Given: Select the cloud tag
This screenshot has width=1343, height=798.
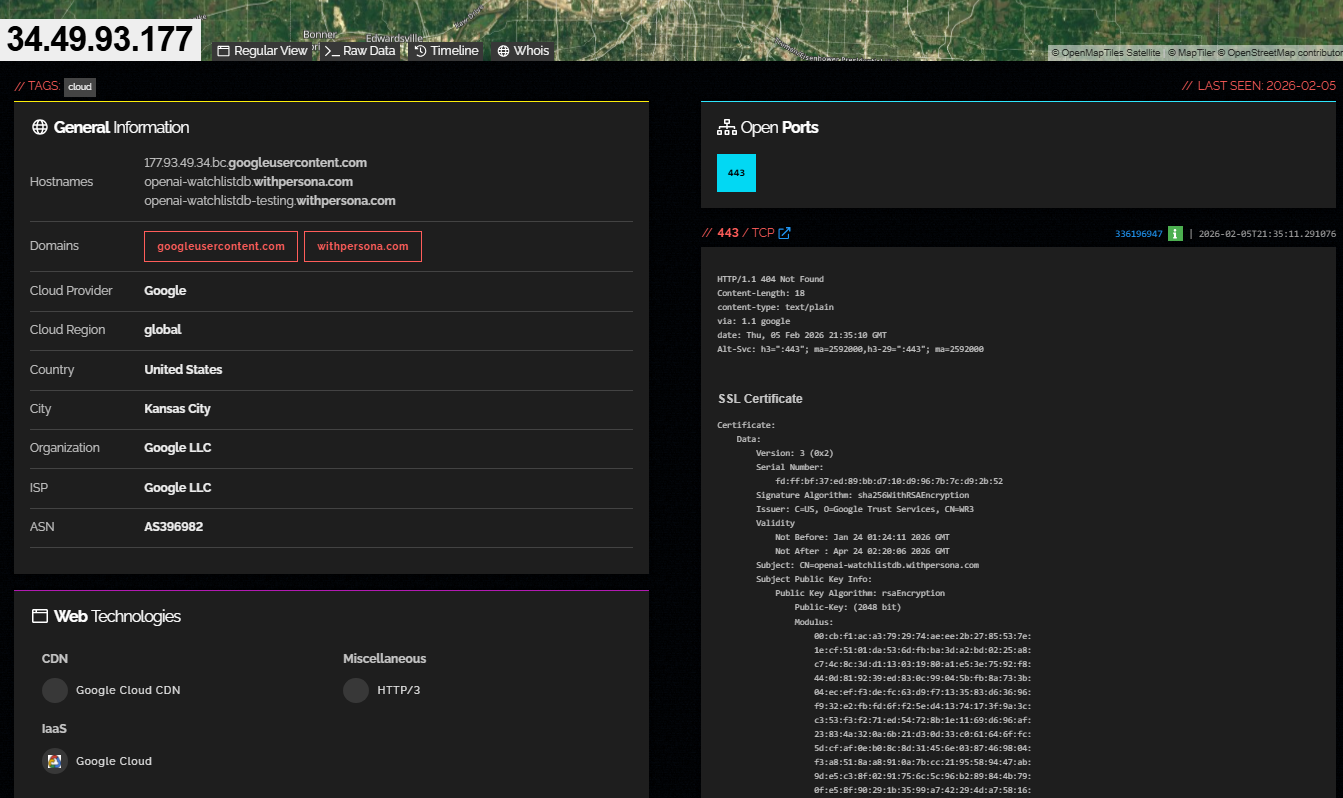Looking at the screenshot, I should 79,87.
